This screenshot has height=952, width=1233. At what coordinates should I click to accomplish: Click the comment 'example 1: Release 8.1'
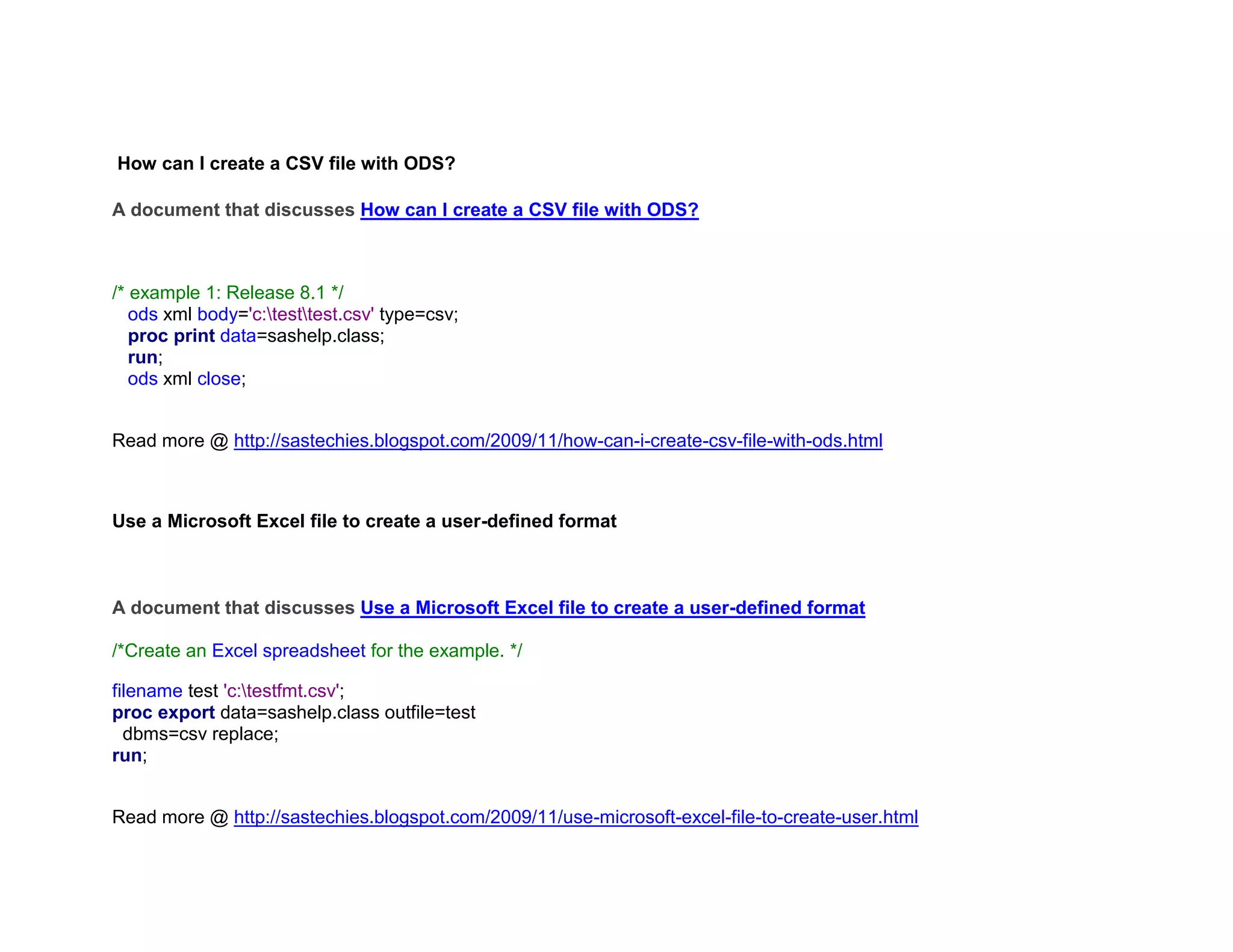coord(228,292)
